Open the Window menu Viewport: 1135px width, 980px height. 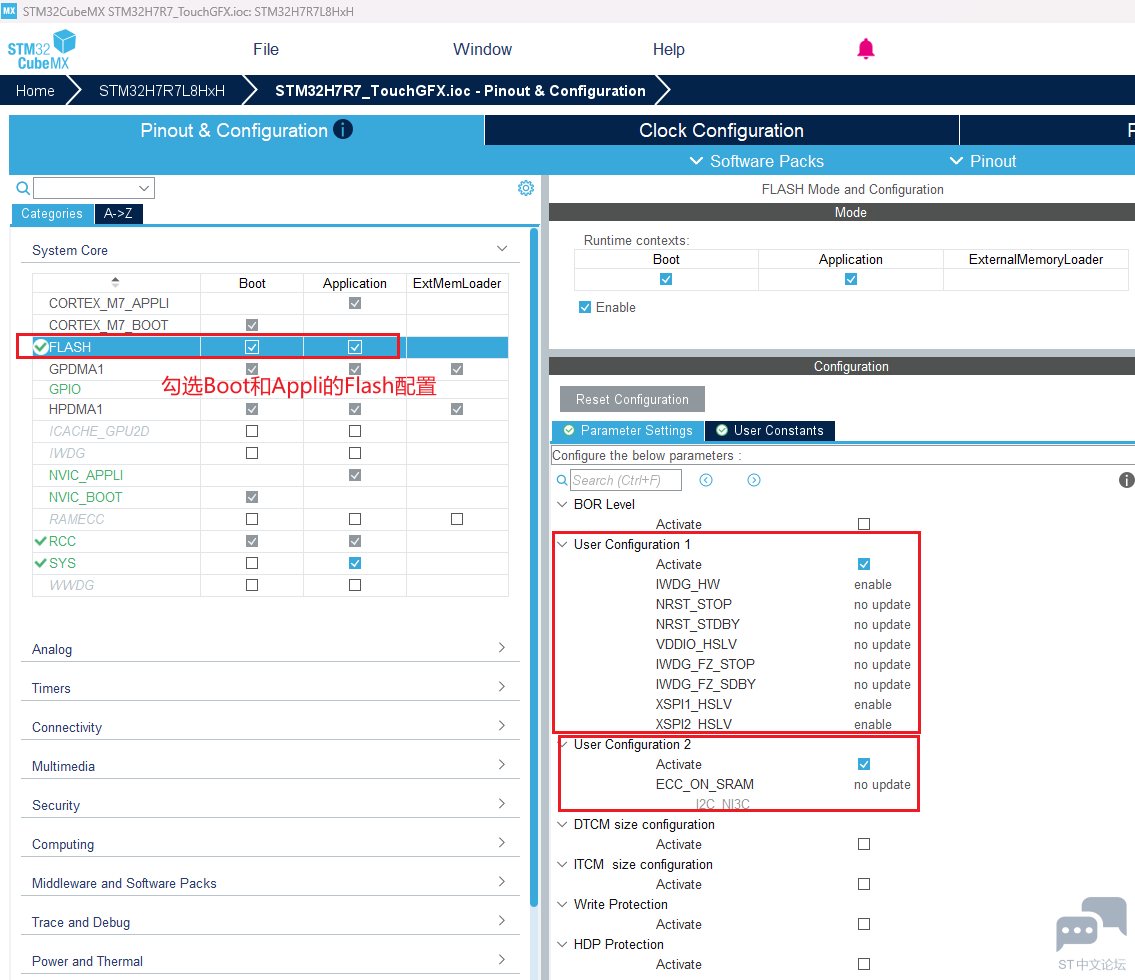pyautogui.click(x=482, y=49)
